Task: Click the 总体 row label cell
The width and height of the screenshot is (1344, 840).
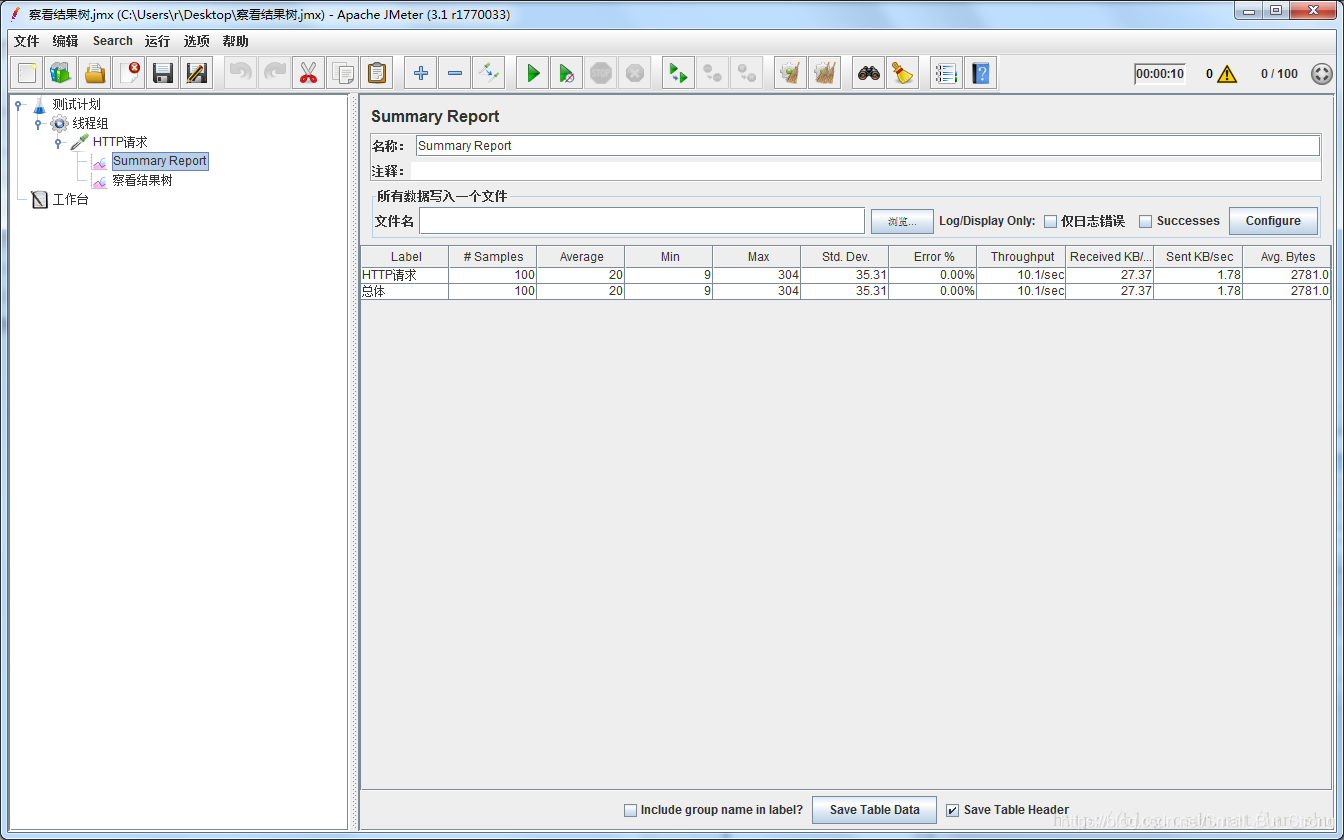Action: [x=405, y=291]
